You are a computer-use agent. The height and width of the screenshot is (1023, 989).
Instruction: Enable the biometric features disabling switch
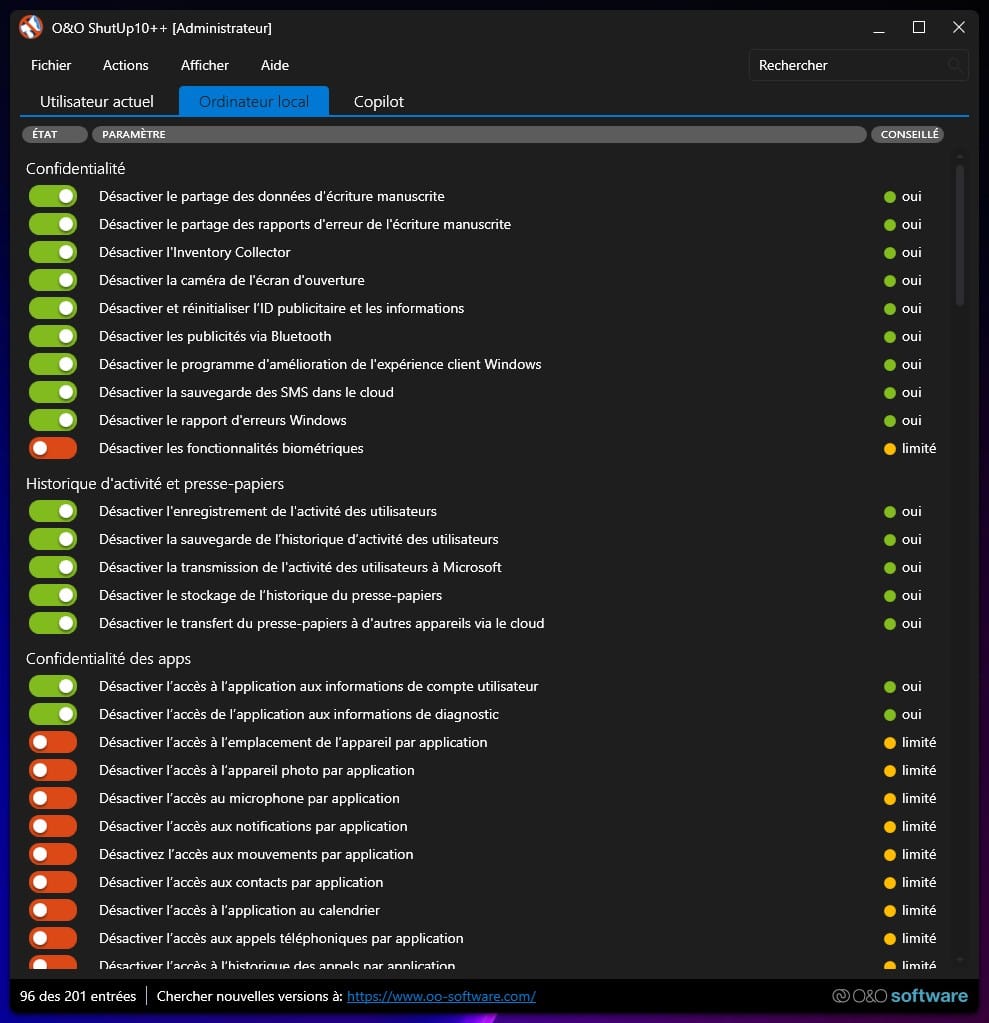[53, 448]
